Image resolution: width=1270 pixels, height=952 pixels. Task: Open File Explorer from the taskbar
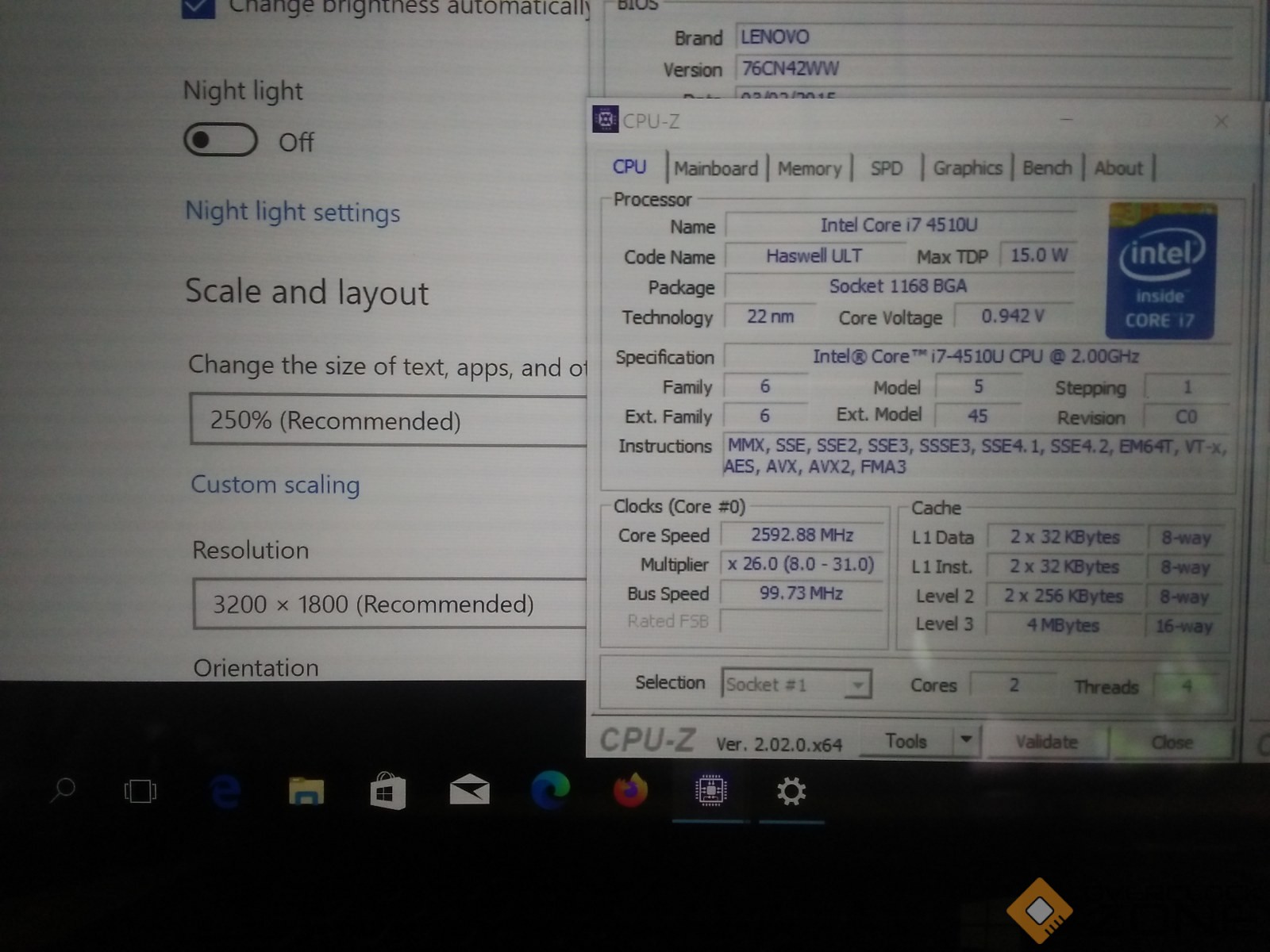[306, 791]
